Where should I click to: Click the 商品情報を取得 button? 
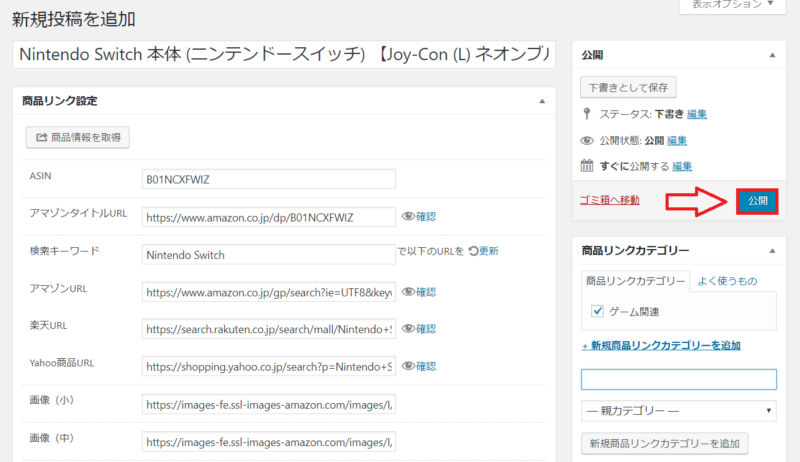(78, 138)
